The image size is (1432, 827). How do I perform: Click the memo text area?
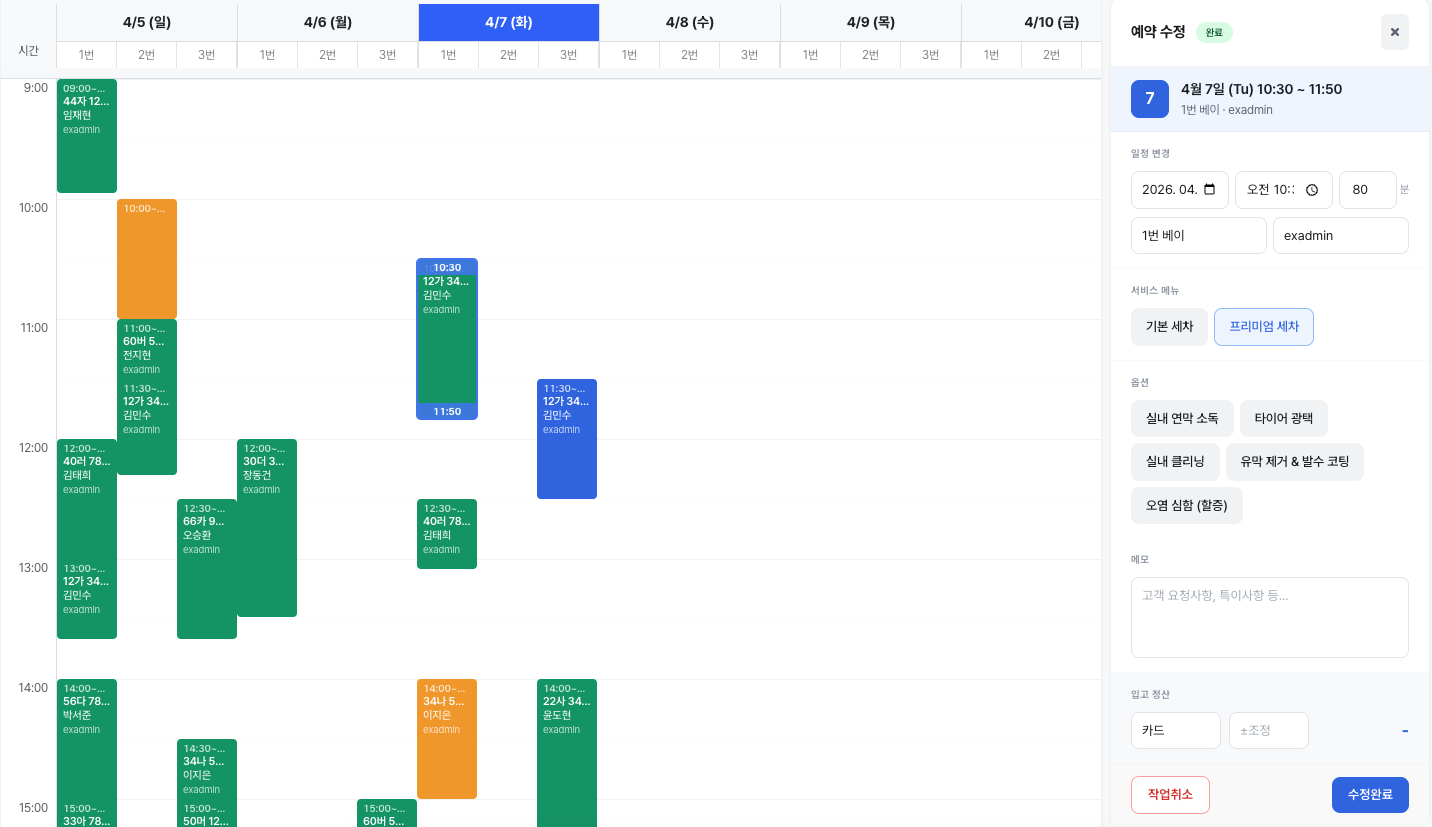(1269, 617)
